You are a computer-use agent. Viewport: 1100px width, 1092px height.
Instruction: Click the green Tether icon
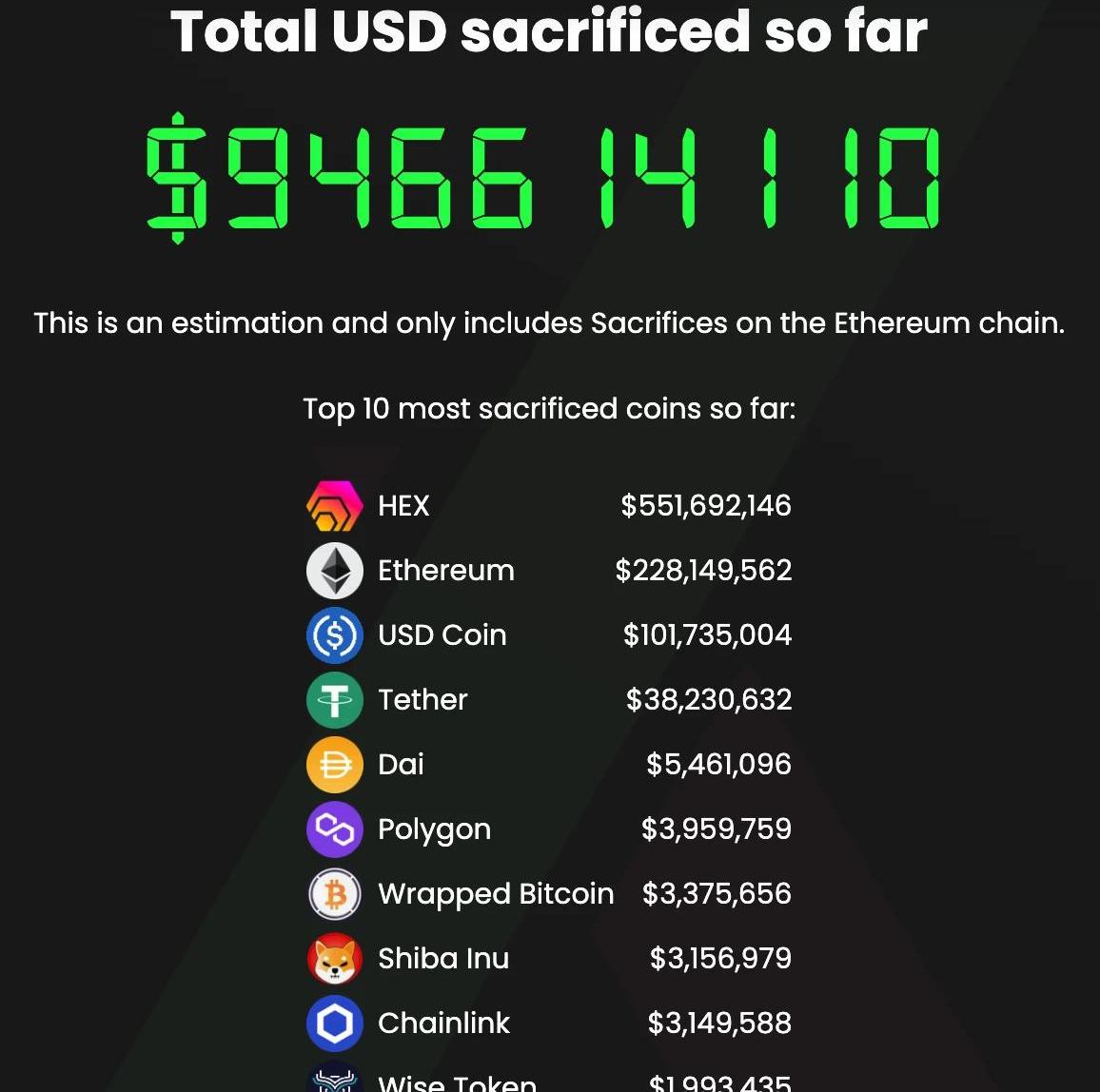click(335, 700)
